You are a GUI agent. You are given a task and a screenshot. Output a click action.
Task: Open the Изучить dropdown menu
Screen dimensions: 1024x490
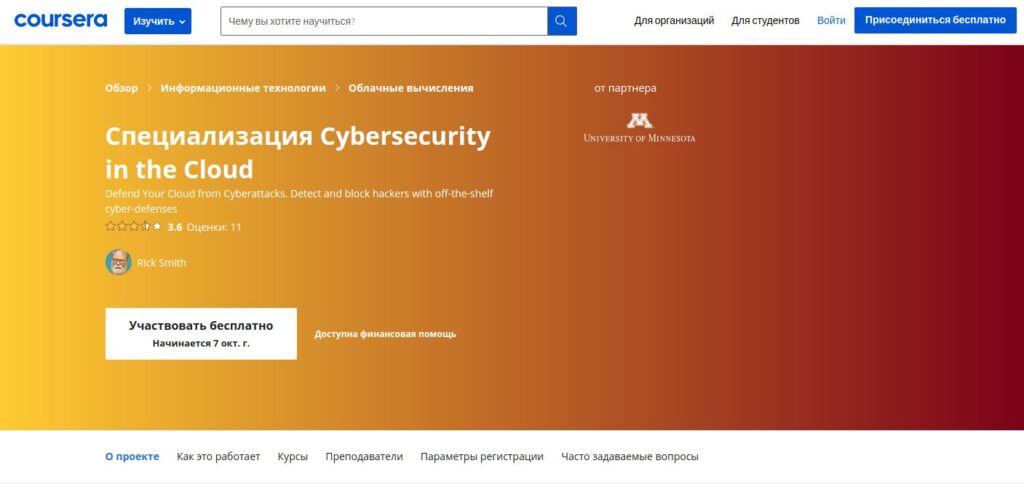coord(158,21)
